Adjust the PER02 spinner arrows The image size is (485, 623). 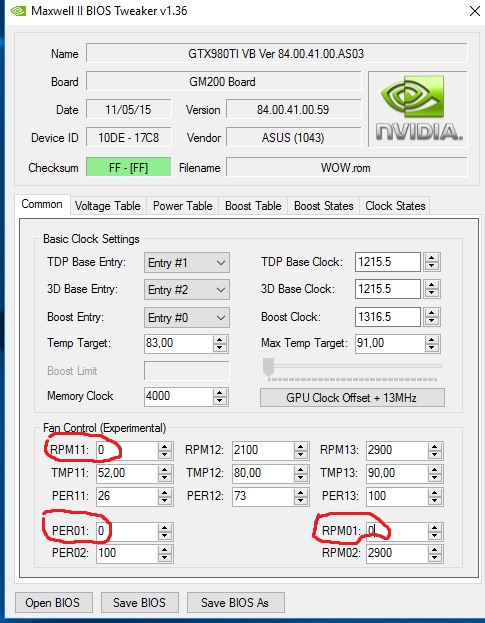point(165,554)
